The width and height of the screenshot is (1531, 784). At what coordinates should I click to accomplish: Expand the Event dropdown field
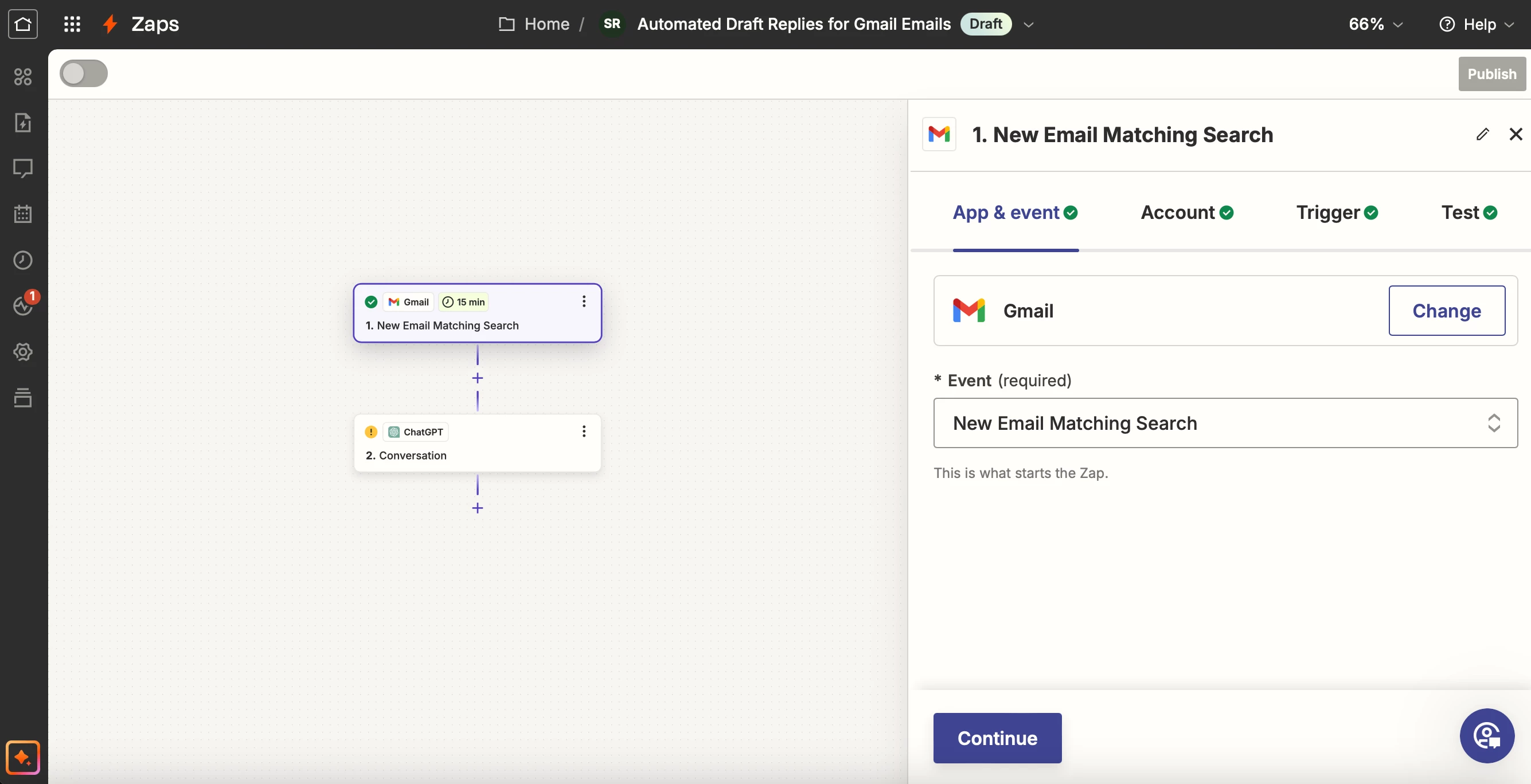(x=1225, y=423)
